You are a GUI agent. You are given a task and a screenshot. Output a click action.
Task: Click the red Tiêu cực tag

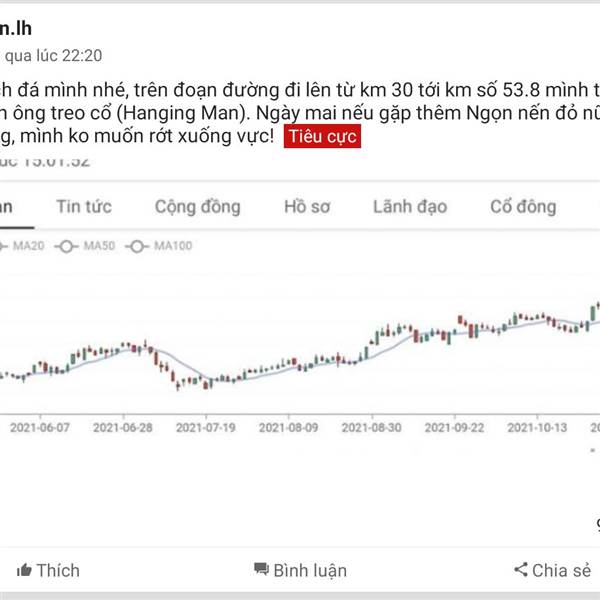coord(322,136)
